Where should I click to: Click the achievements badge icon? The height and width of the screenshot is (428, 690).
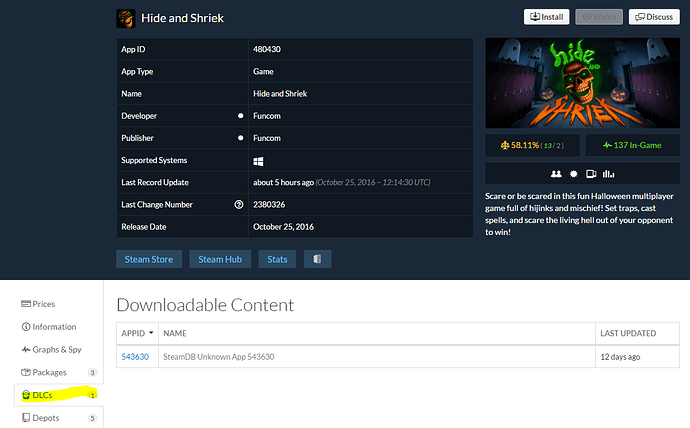point(573,174)
